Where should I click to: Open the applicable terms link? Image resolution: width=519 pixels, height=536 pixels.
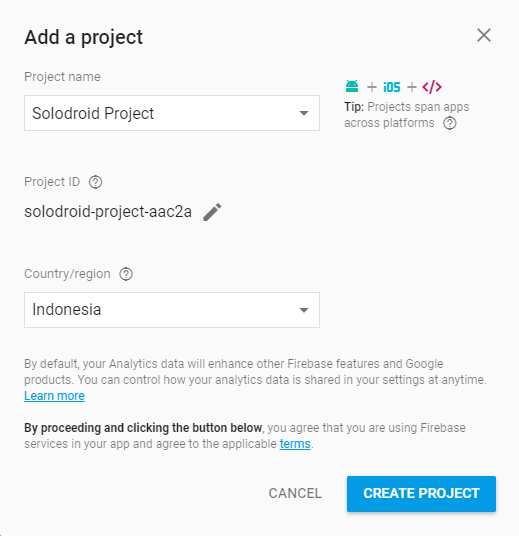point(295,444)
